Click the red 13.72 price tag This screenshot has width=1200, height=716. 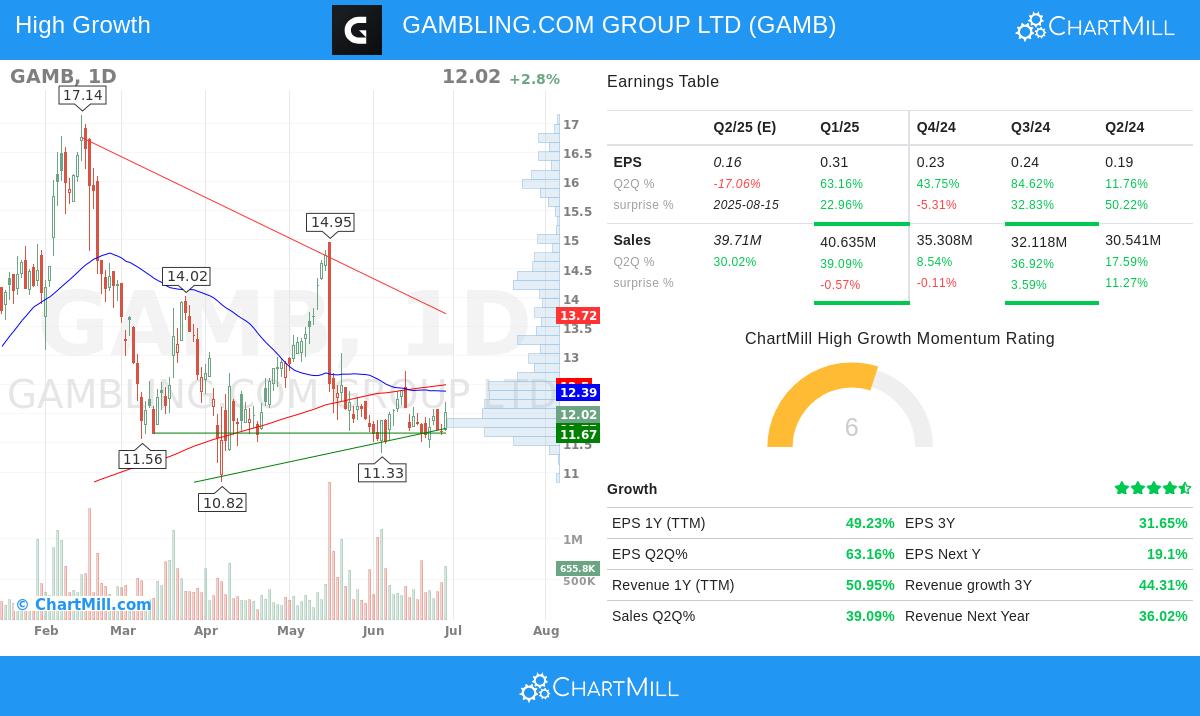point(578,315)
